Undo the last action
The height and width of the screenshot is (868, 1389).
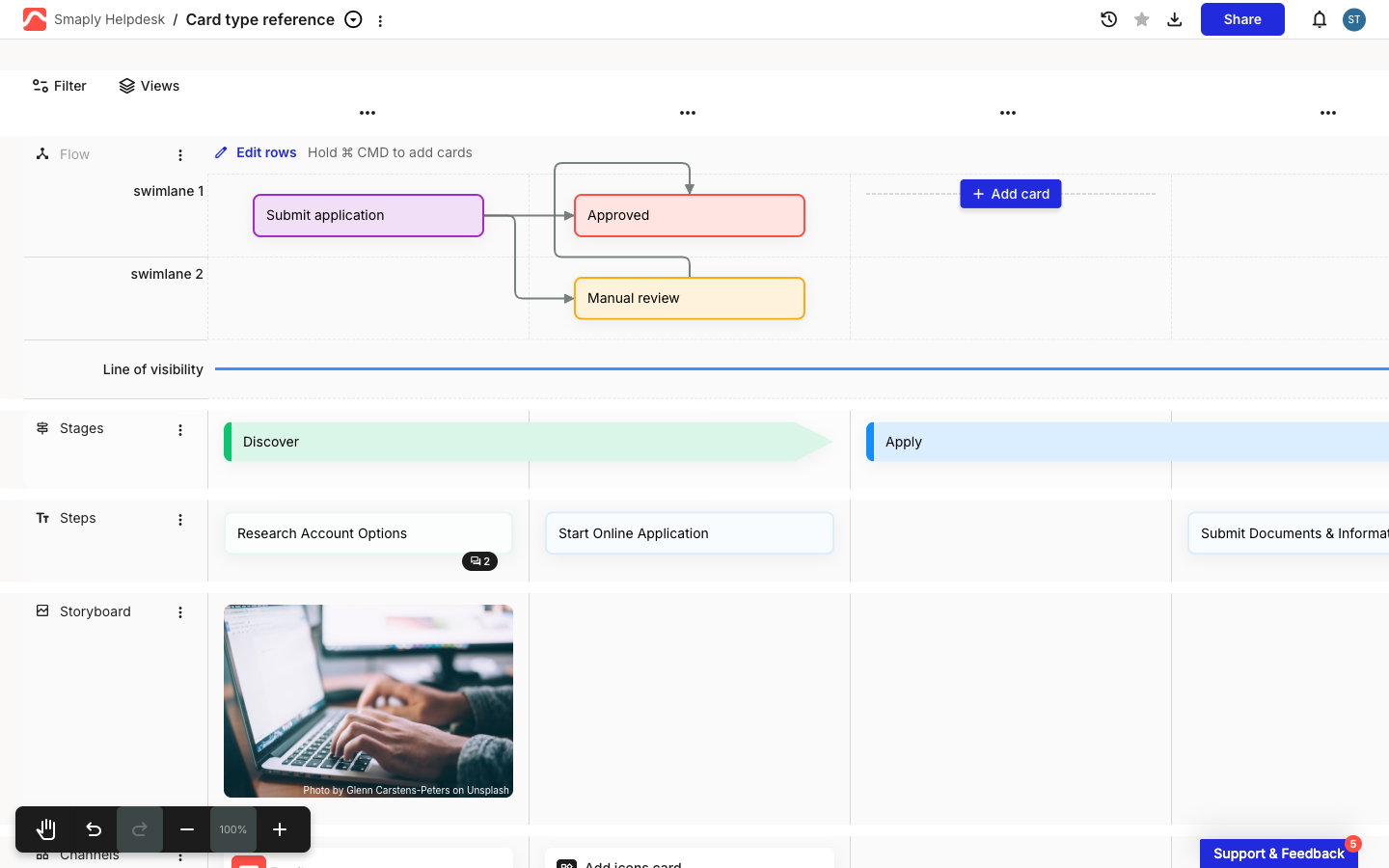[94, 829]
